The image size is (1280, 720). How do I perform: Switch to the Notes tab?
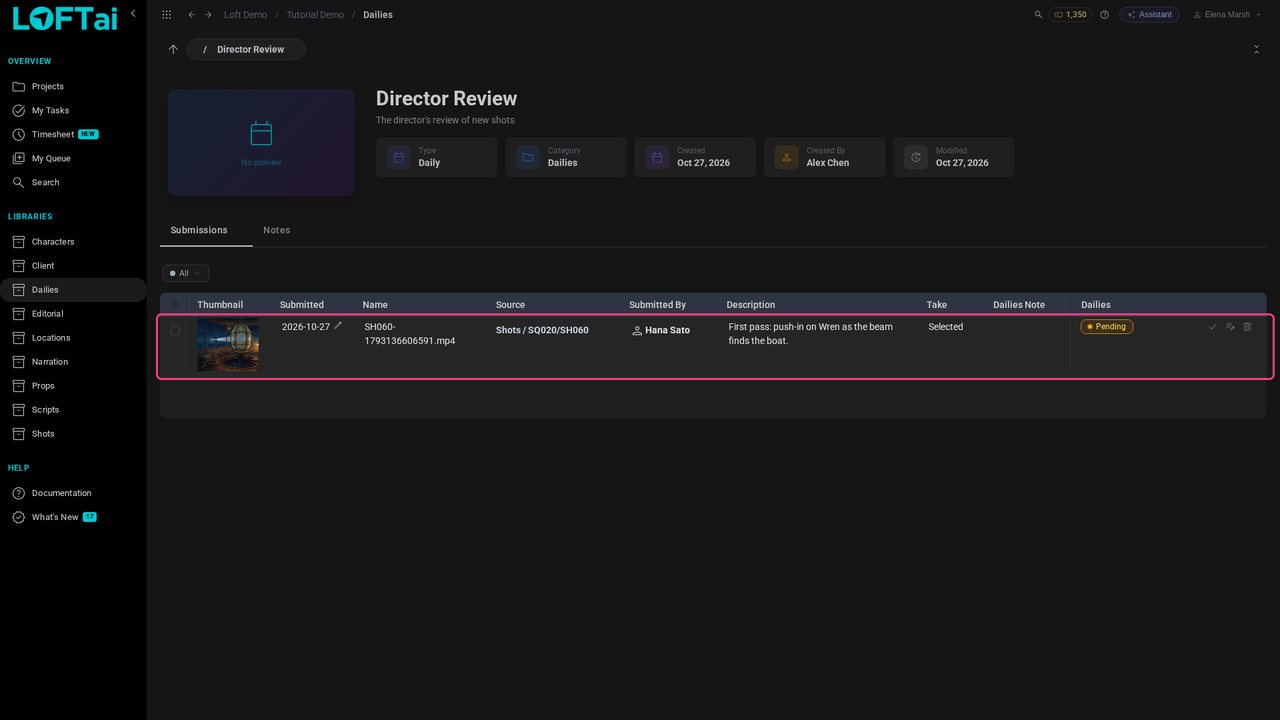point(277,230)
